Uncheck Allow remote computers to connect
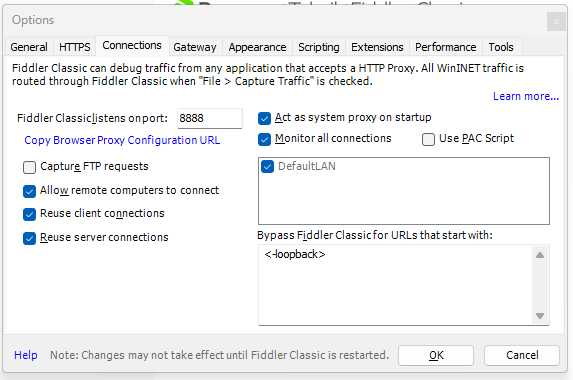The image size is (573, 380). coord(29,191)
